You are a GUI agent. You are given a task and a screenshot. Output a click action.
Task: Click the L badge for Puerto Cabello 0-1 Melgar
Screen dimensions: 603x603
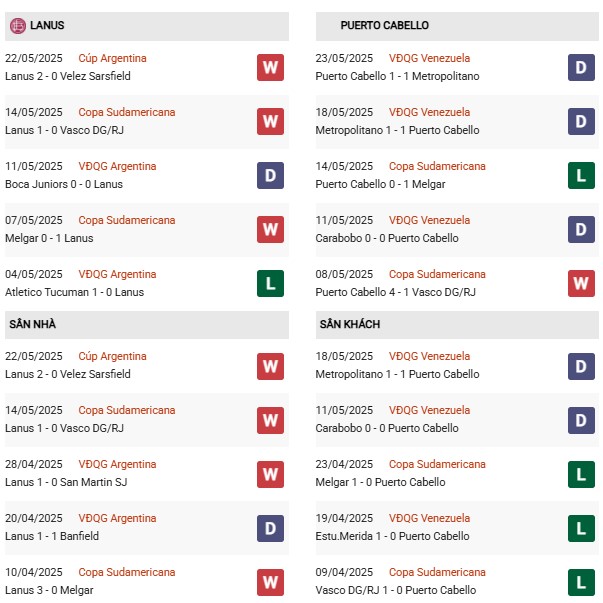tap(581, 175)
